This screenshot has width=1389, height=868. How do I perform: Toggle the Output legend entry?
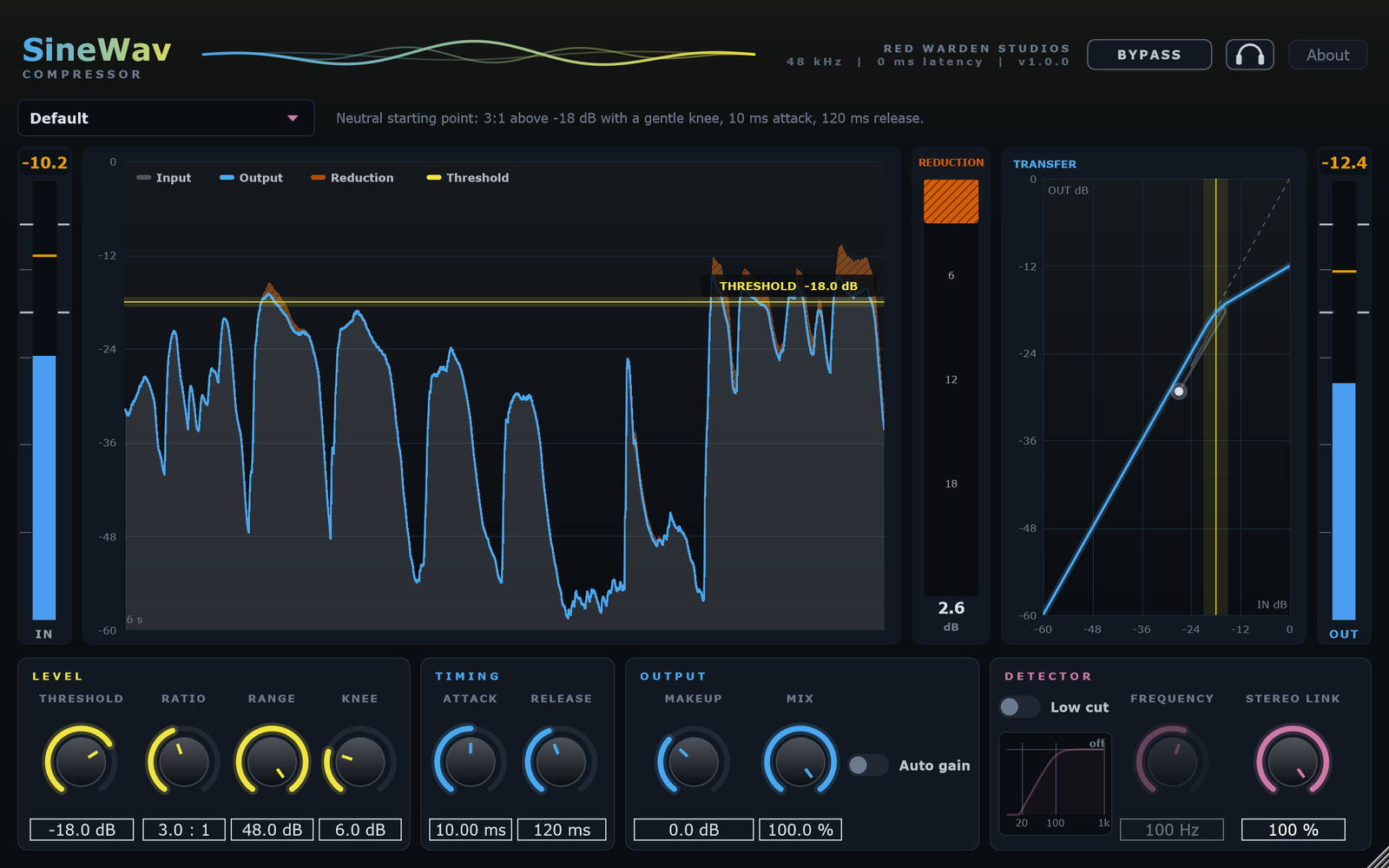click(x=251, y=178)
